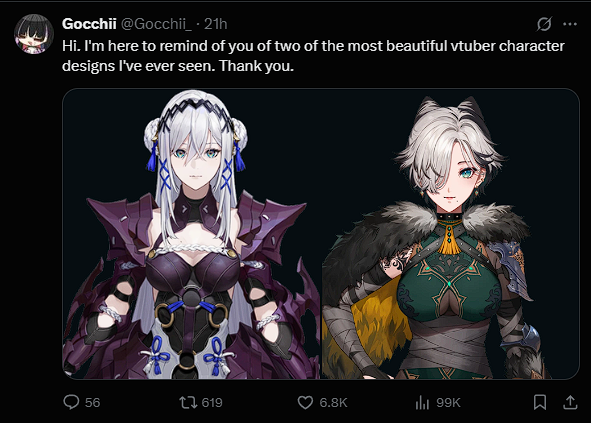
Task: Open the reply speech bubble icon
Action: point(71,402)
